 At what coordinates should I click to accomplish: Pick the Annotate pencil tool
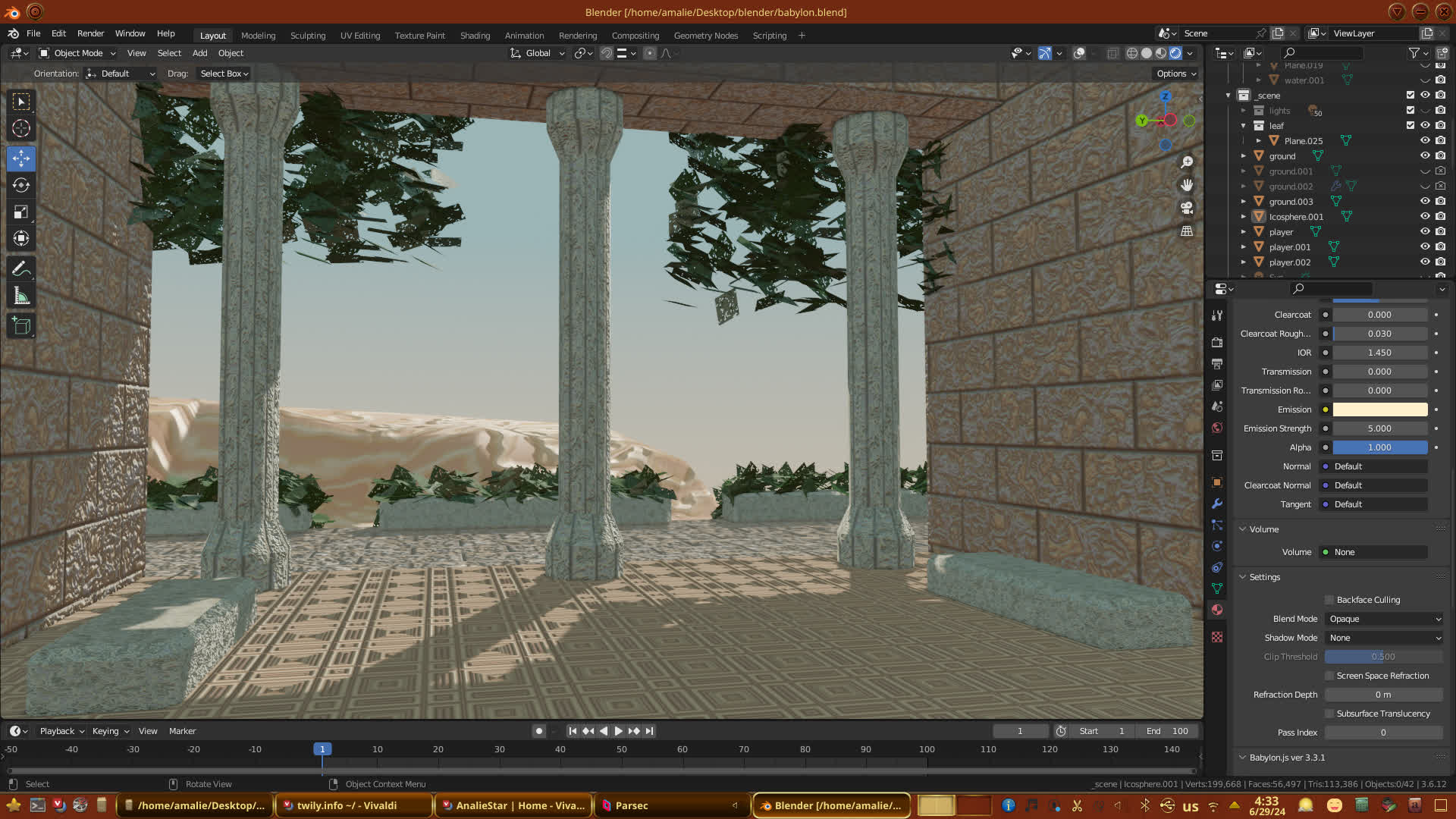21,269
